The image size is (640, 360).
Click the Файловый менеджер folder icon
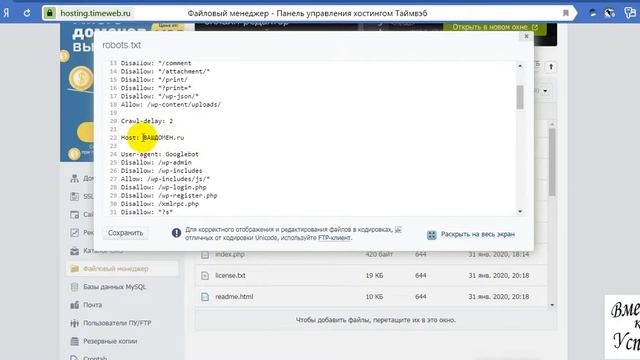click(x=75, y=269)
